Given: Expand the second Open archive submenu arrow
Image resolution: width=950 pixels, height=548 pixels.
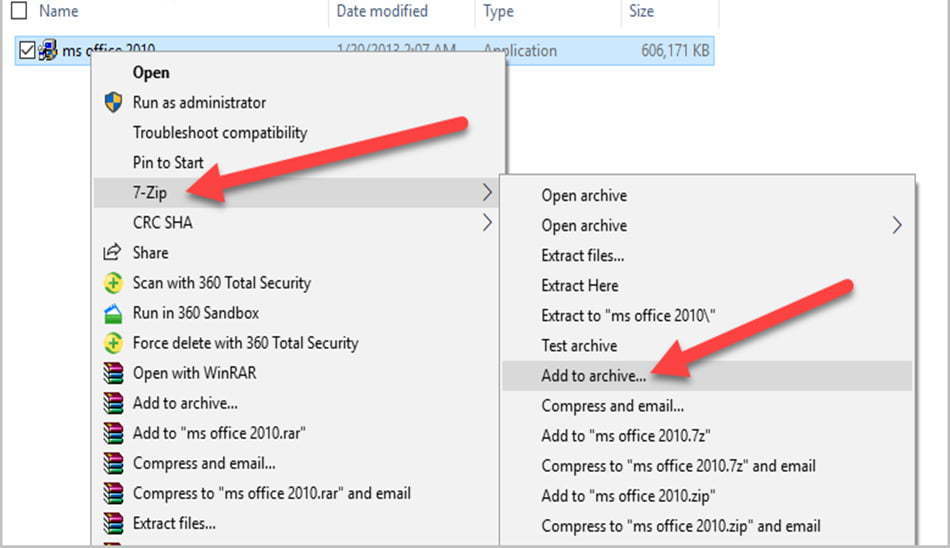Looking at the screenshot, I should tap(897, 226).
